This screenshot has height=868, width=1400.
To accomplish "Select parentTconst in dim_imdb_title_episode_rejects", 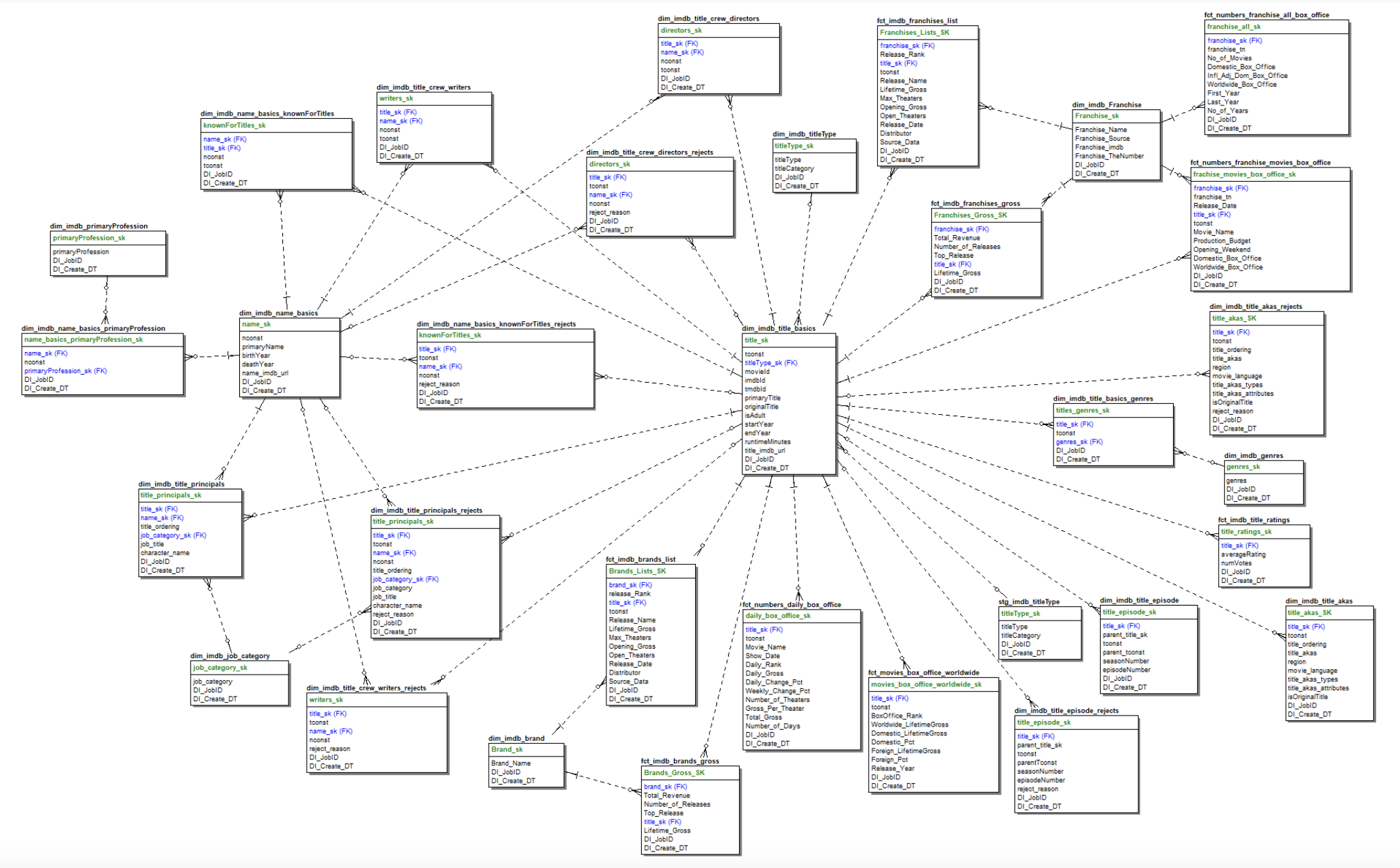I will 1036,763.
